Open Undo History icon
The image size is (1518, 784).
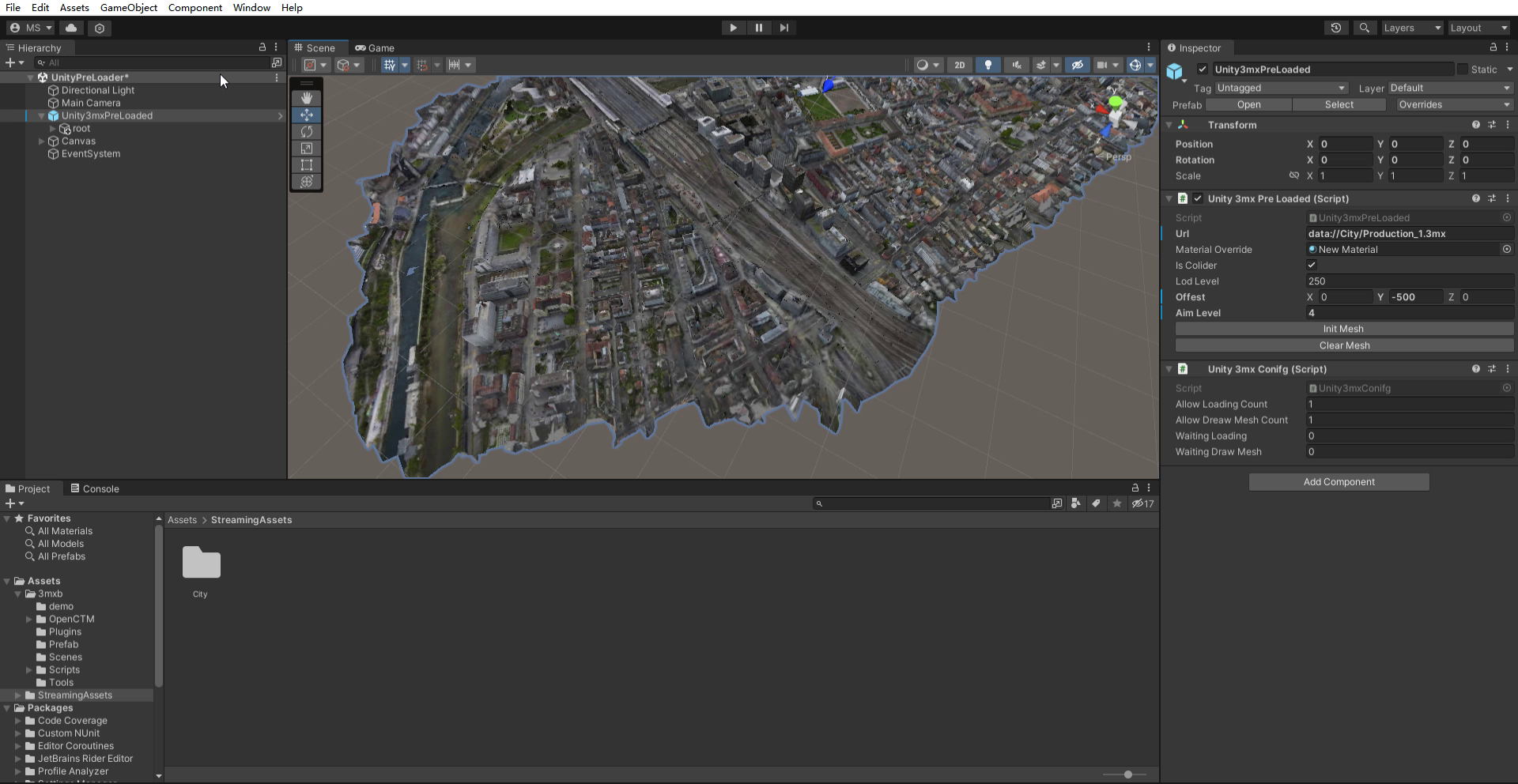point(1336,28)
